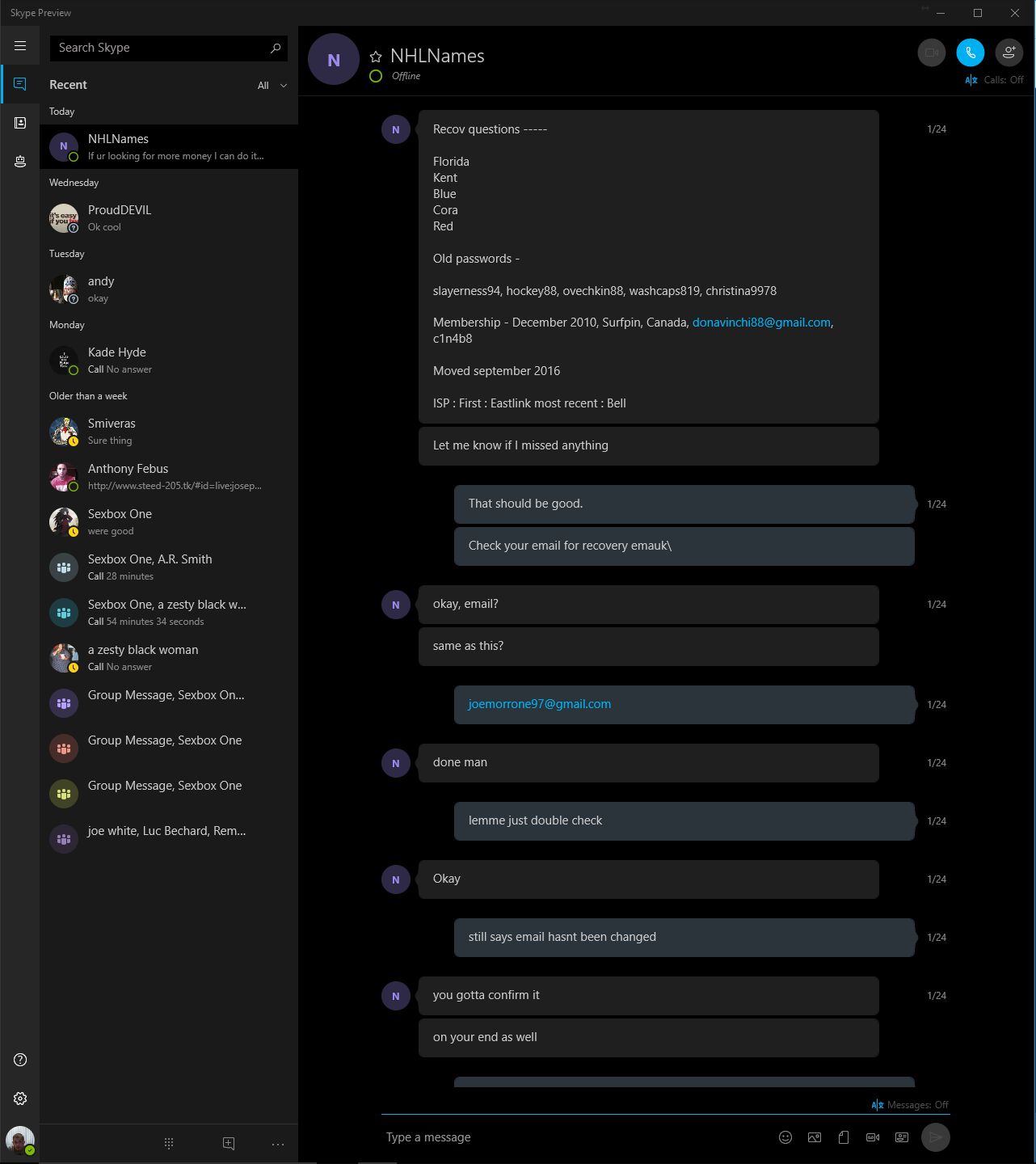Open the Smiveras conversation
This screenshot has width=1036, height=1164.
click(x=169, y=431)
